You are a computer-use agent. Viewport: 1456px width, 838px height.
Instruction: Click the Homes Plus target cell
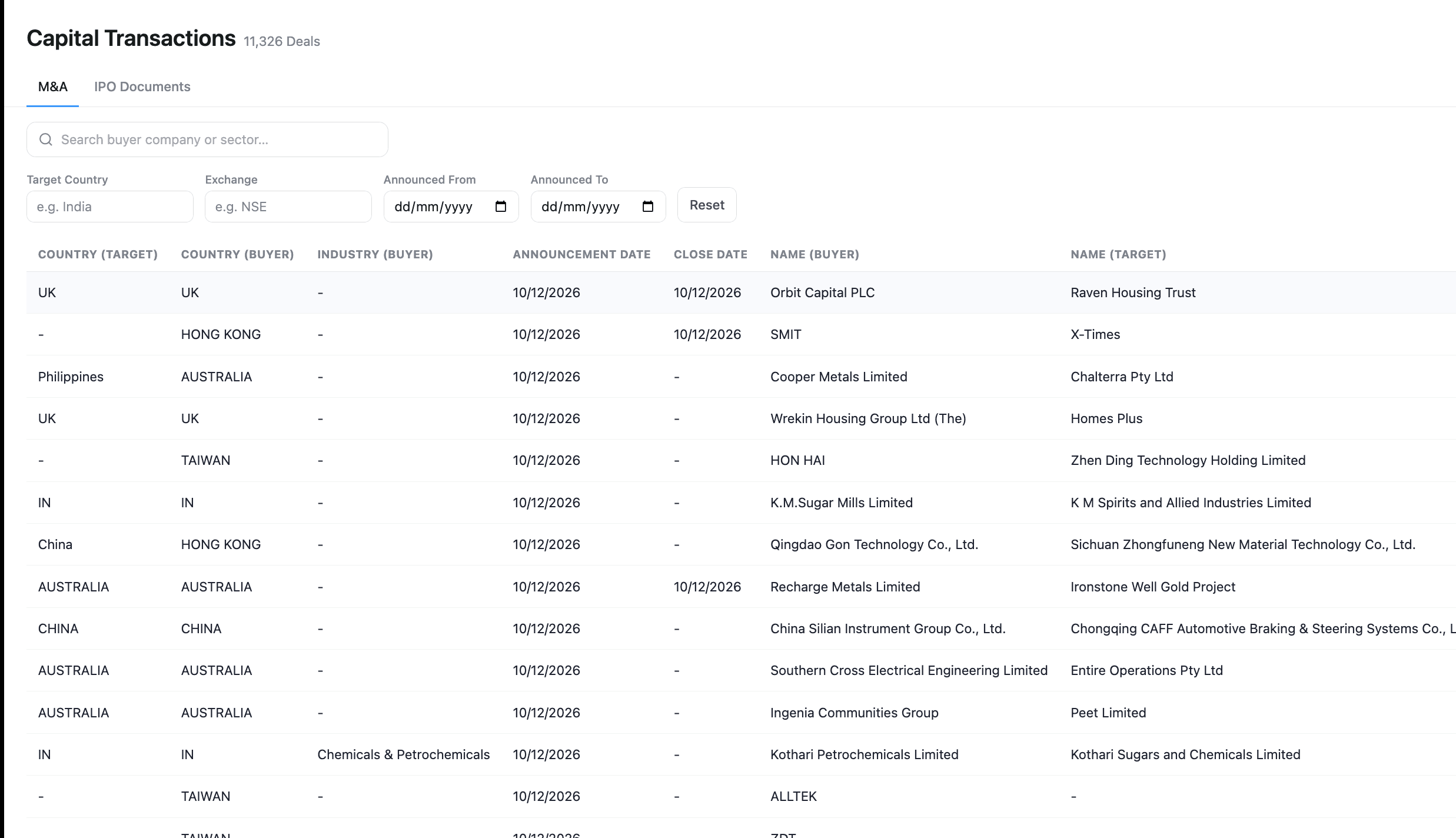(1106, 418)
